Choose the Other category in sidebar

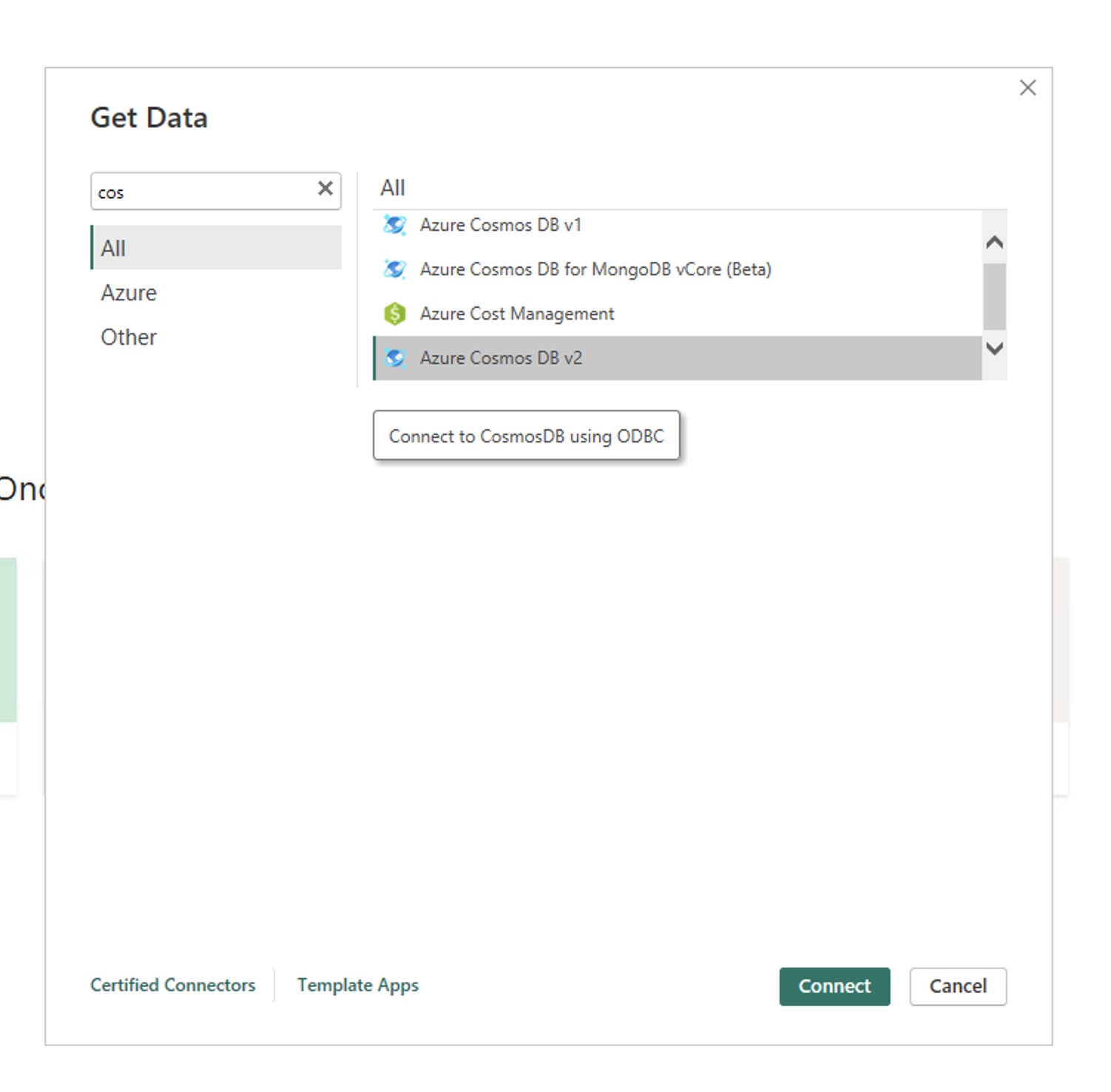click(216, 337)
